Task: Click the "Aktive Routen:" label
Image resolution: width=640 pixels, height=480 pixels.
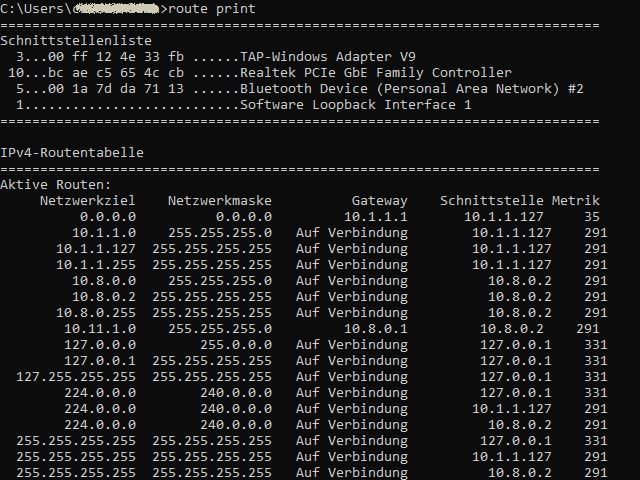Action: pos(55,185)
